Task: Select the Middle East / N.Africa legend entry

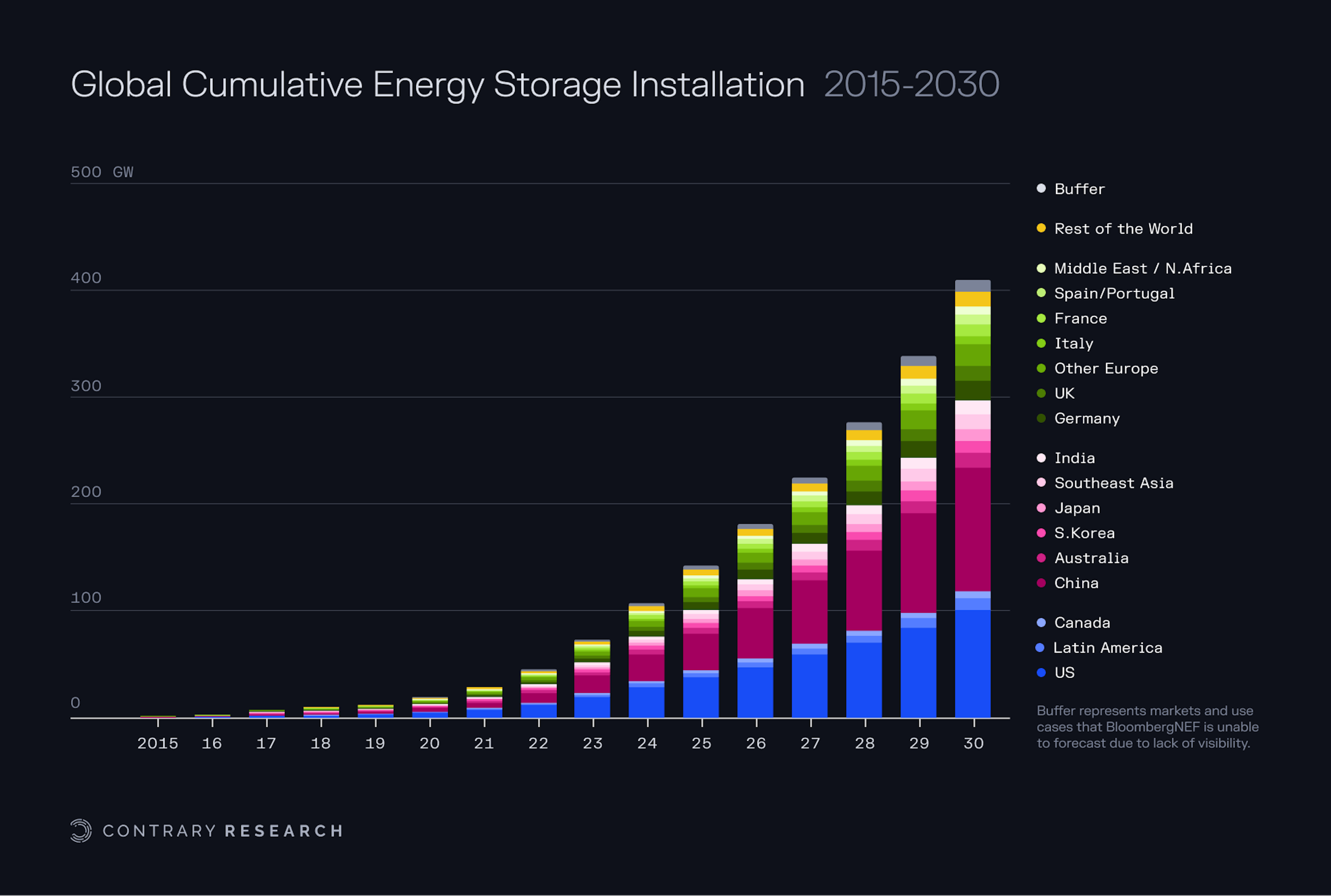Action: pyautogui.click(x=1134, y=269)
